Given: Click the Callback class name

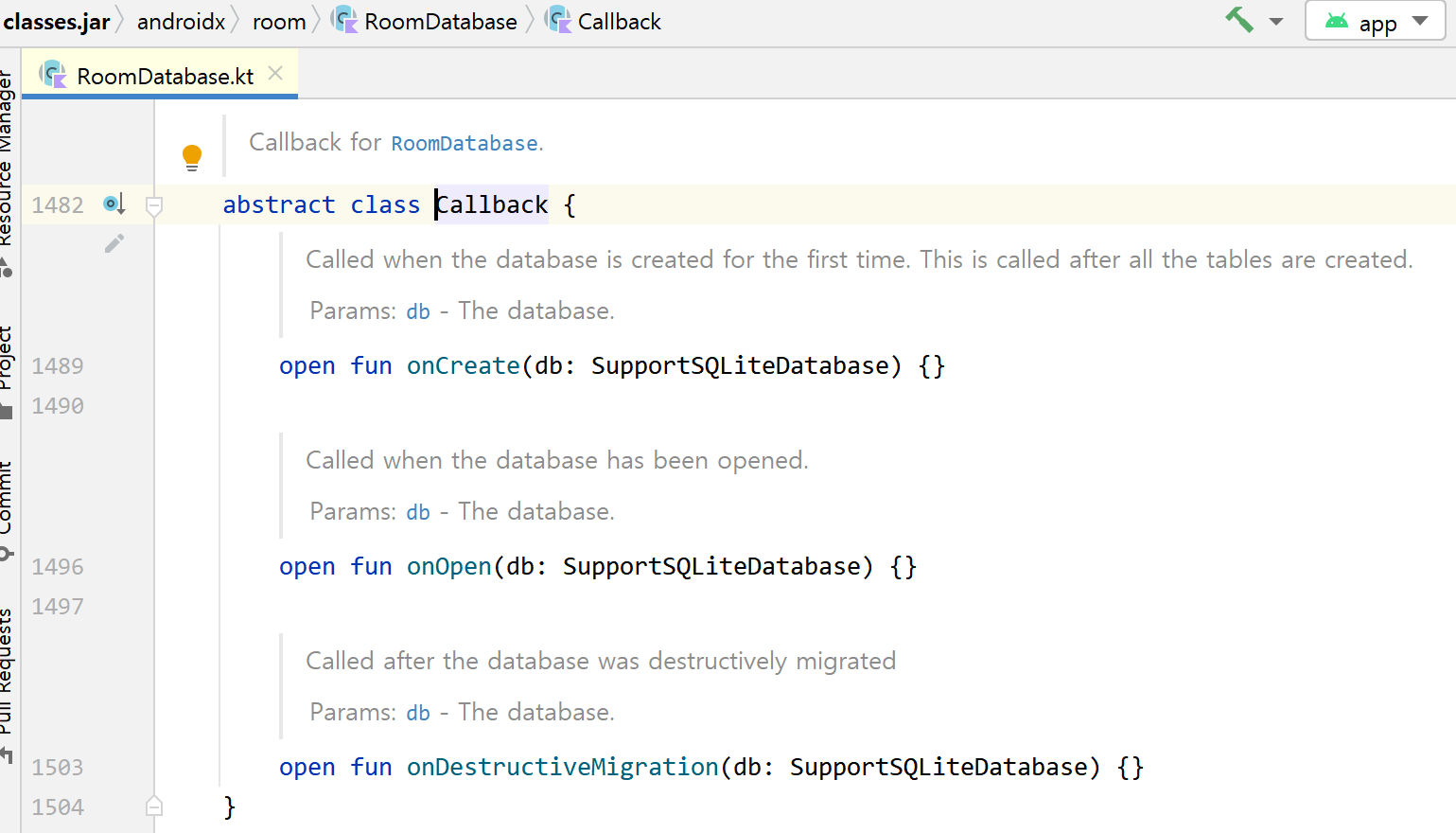Looking at the screenshot, I should point(492,204).
